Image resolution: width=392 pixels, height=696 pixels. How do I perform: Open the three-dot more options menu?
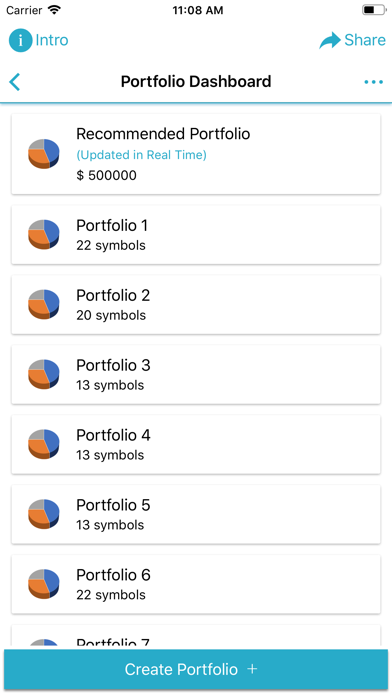(x=373, y=82)
